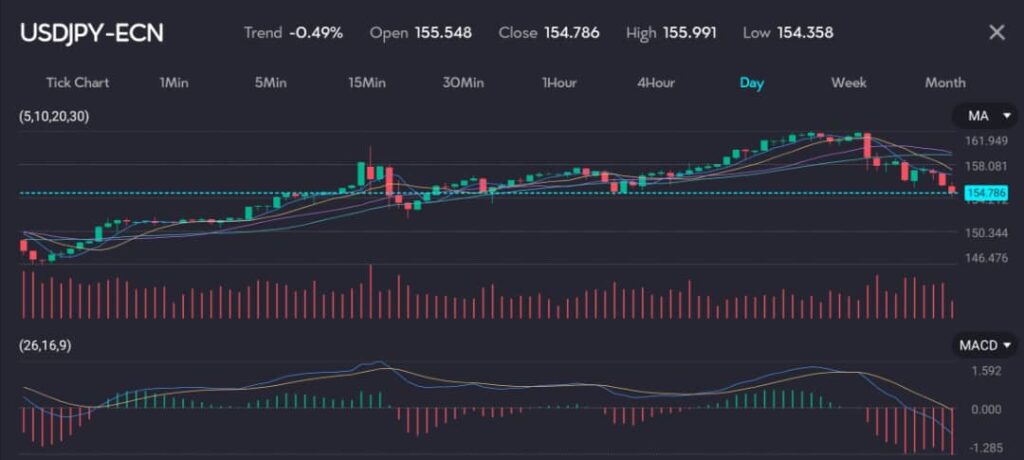Switch to the Tick Chart timeframe
The height and width of the screenshot is (460, 1024).
click(x=77, y=82)
